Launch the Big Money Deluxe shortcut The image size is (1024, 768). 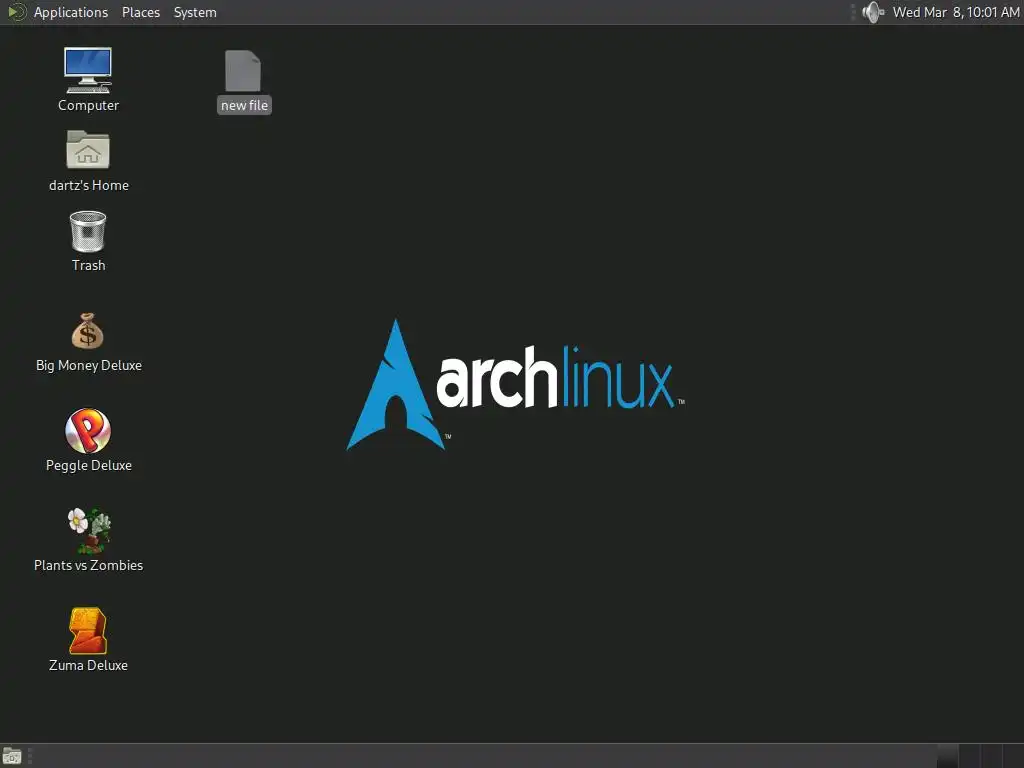88,330
